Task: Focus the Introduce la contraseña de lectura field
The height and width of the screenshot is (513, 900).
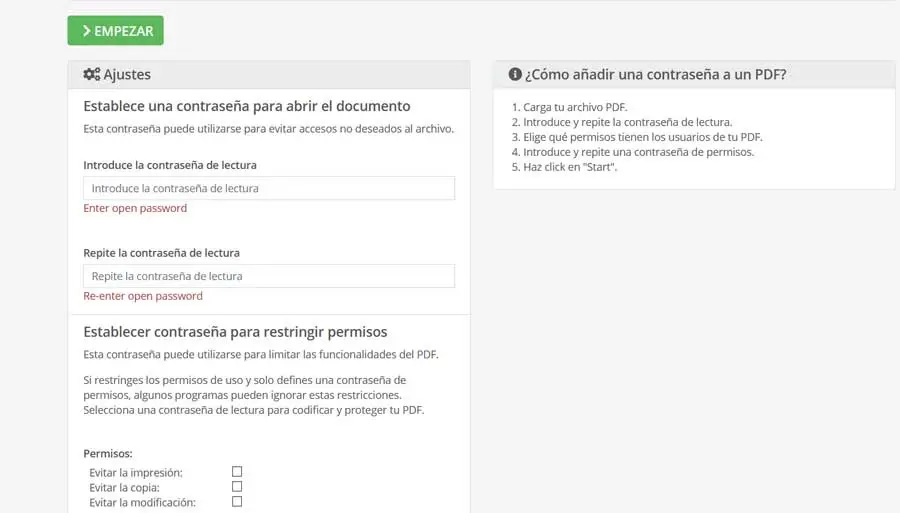Action: click(x=268, y=188)
